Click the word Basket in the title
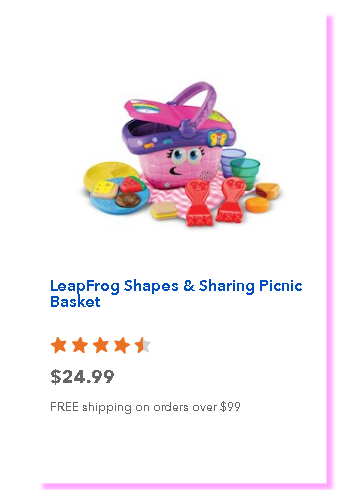Screen dimensions: 362x490 (x=75, y=302)
